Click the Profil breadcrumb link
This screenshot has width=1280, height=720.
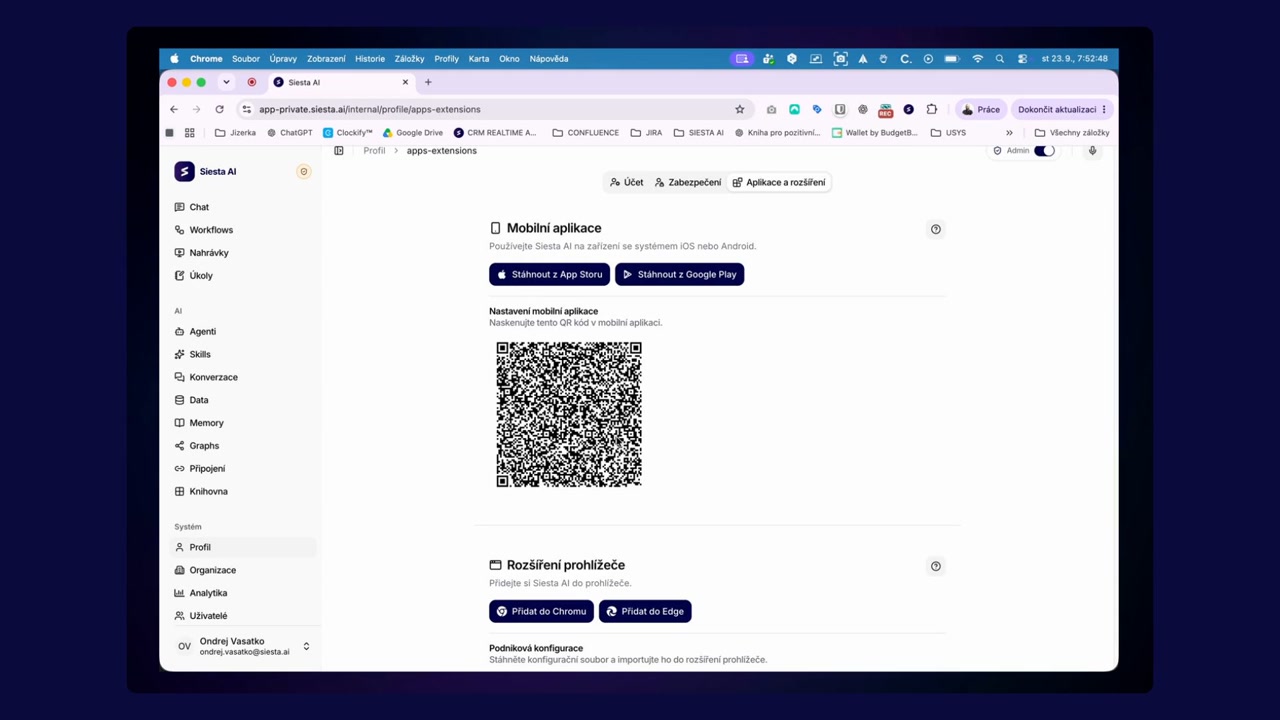(374, 151)
